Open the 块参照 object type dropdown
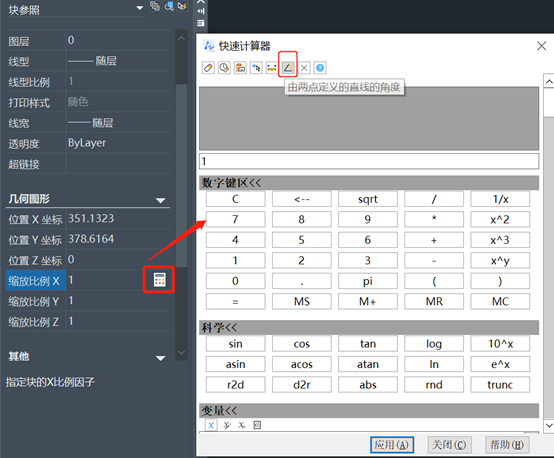Image resolution: width=554 pixels, height=458 pixels. [x=140, y=8]
